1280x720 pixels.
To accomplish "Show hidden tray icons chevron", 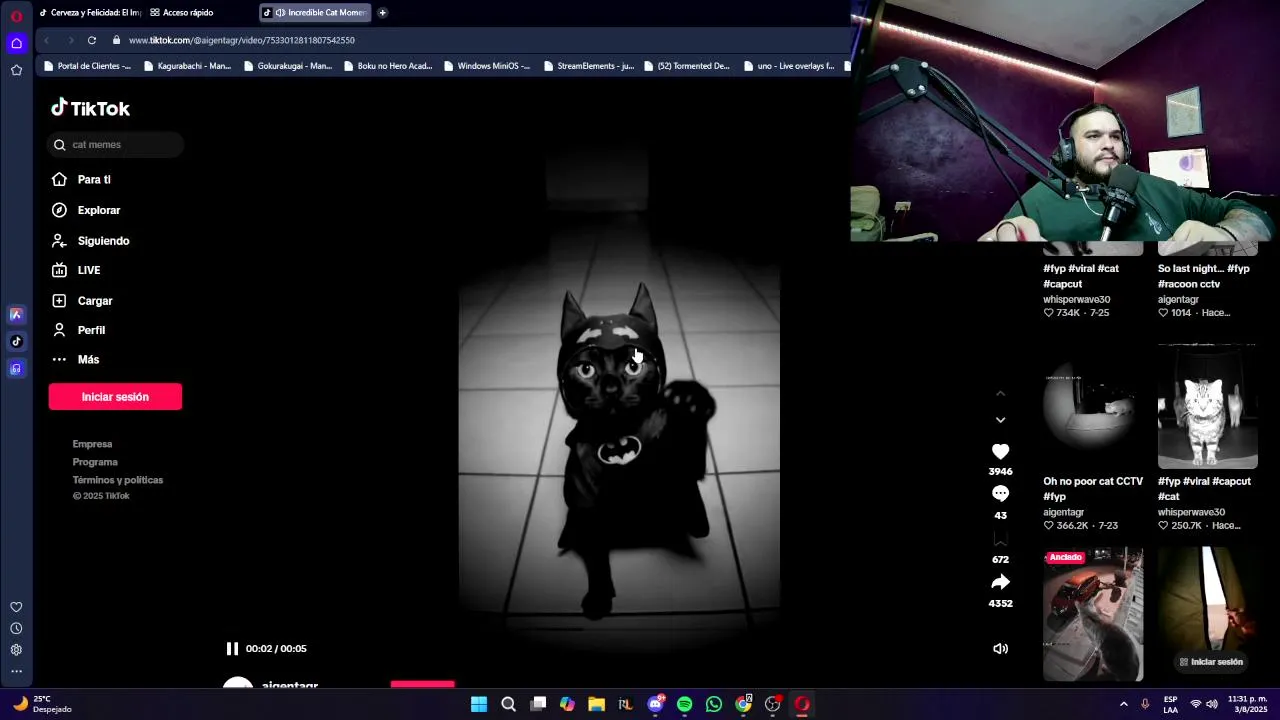I will [x=1123, y=705].
